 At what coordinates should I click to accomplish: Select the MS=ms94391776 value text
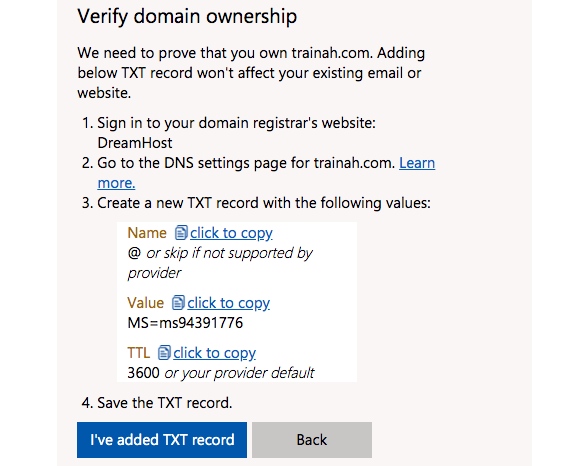tap(185, 323)
